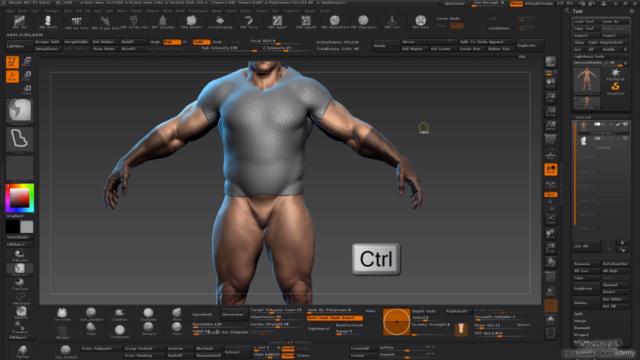
Task: Open the Preferences menu
Action: tap(198, 11)
